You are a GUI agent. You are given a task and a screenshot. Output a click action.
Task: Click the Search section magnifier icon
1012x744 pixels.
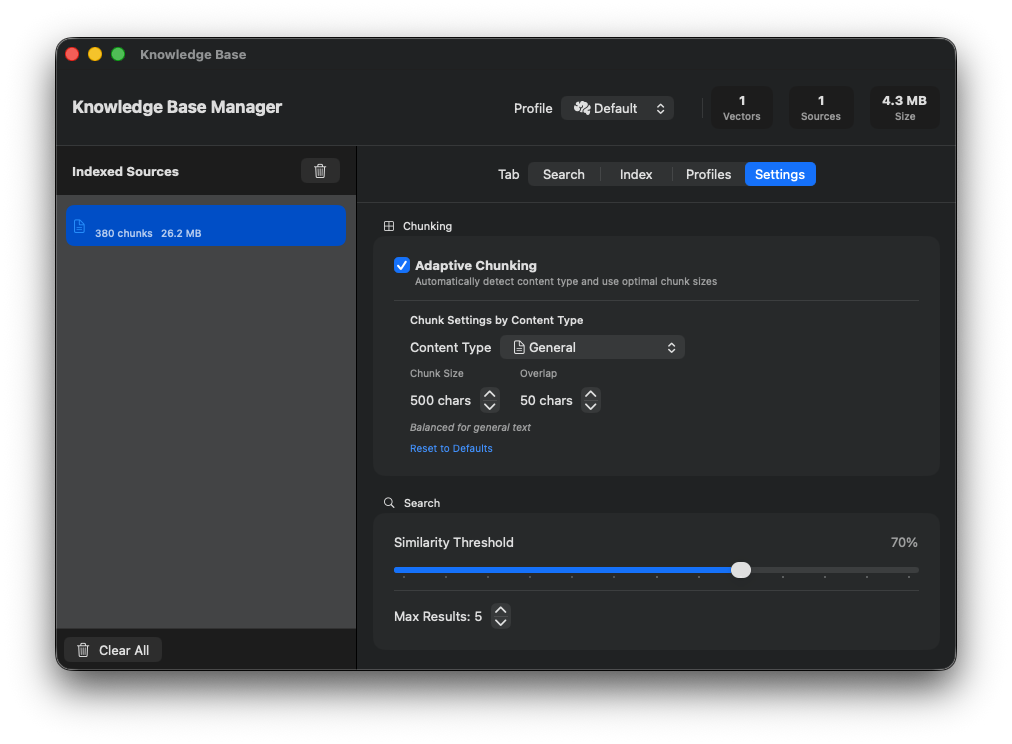tap(389, 503)
